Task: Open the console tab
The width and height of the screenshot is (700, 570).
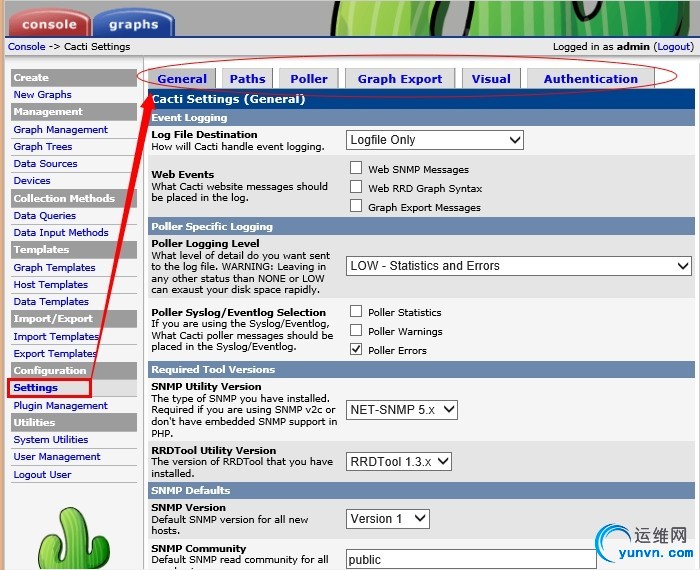Action: [49, 24]
